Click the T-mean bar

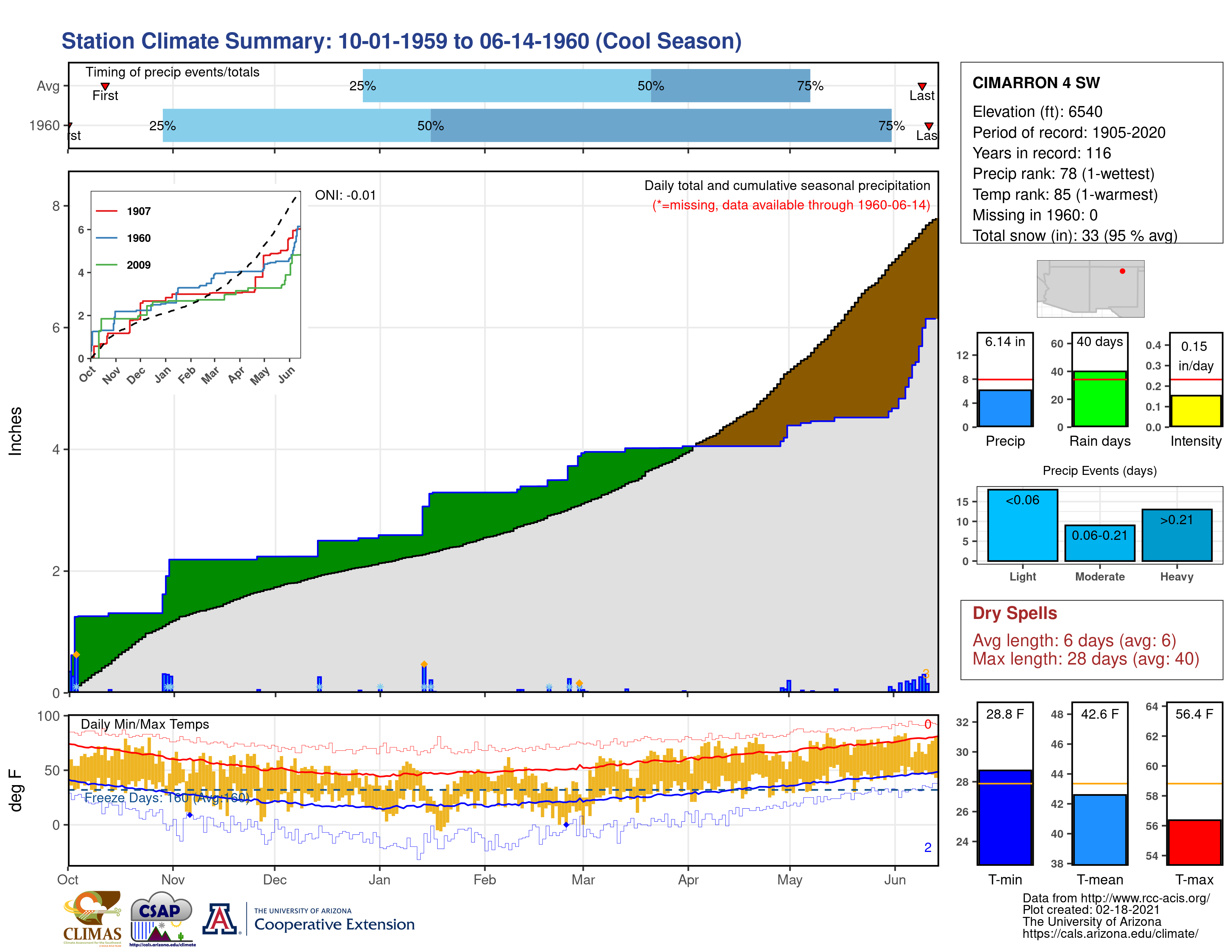pyautogui.click(x=1099, y=830)
